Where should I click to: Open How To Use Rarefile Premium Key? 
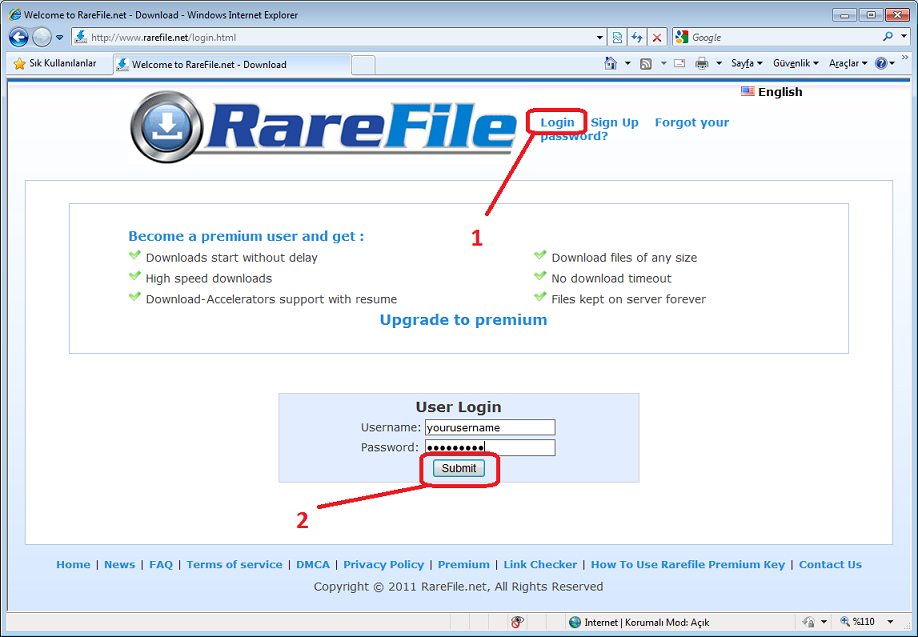pyautogui.click(x=688, y=564)
